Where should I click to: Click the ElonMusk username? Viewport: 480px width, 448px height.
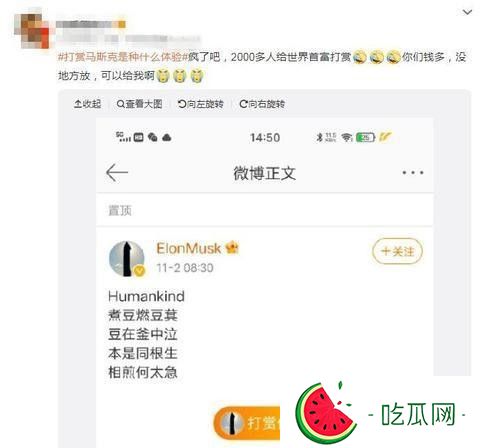click(x=188, y=248)
